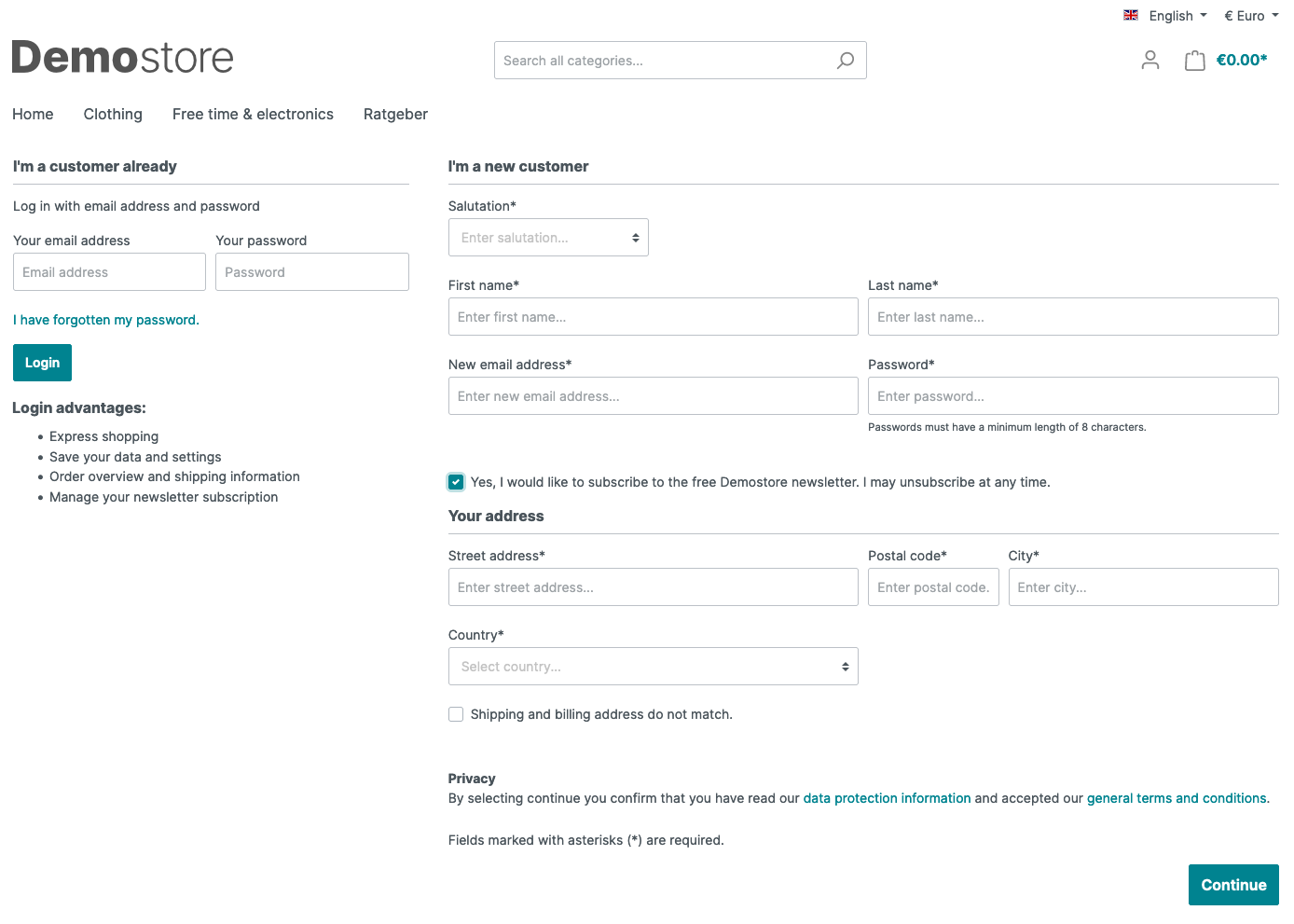Open the shopping cart bag icon
Screen dimensions: 1294x924
click(x=1195, y=61)
